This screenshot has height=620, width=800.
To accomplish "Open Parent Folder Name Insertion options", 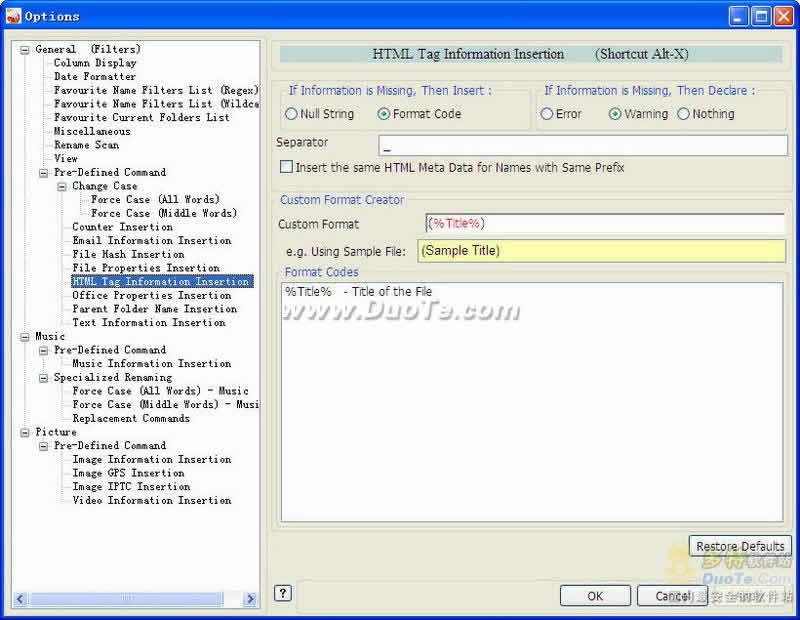I will pos(155,309).
